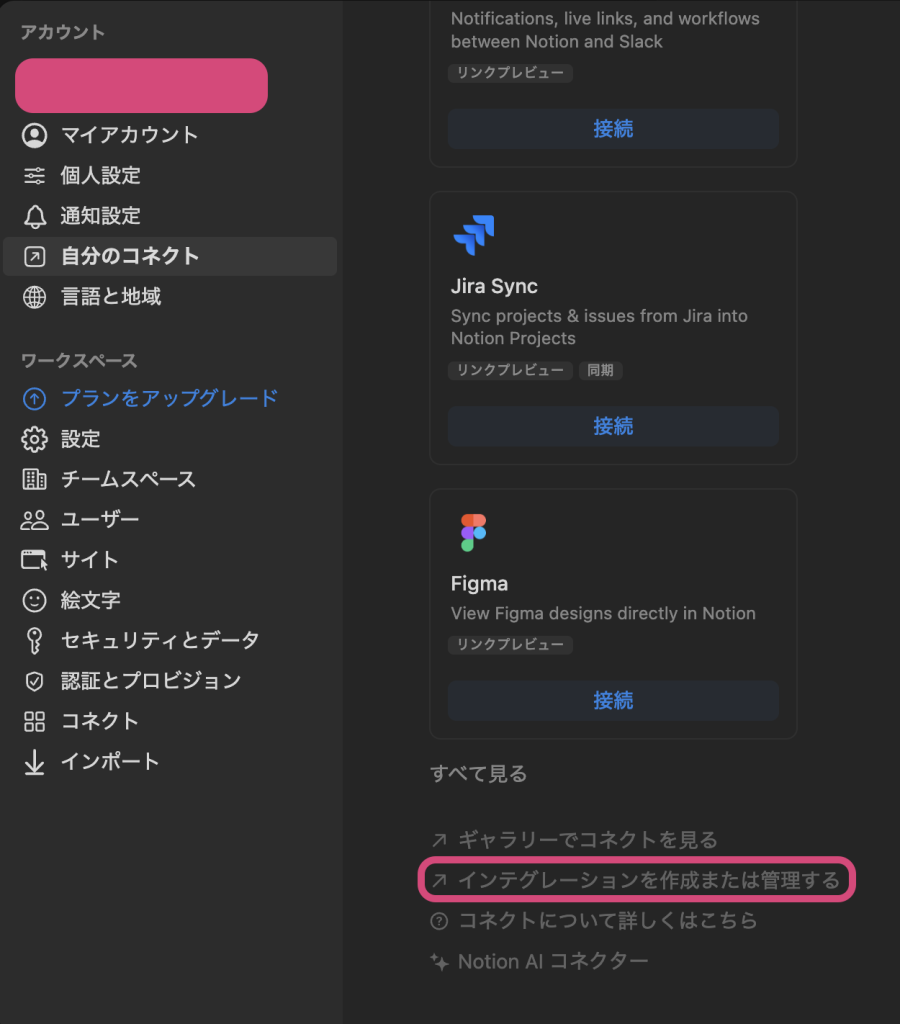Click the workspace settings gear icon
The image size is (900, 1024).
coord(35,439)
